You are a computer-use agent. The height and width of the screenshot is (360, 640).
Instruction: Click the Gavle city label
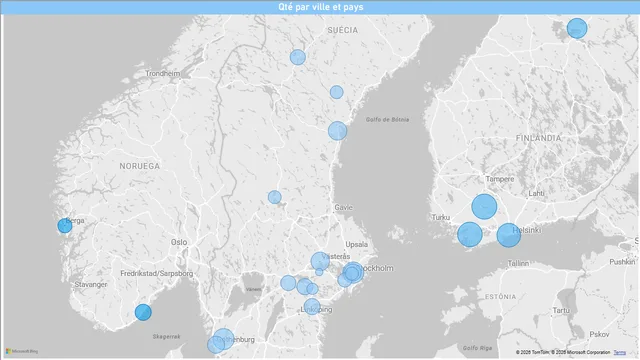click(x=343, y=207)
